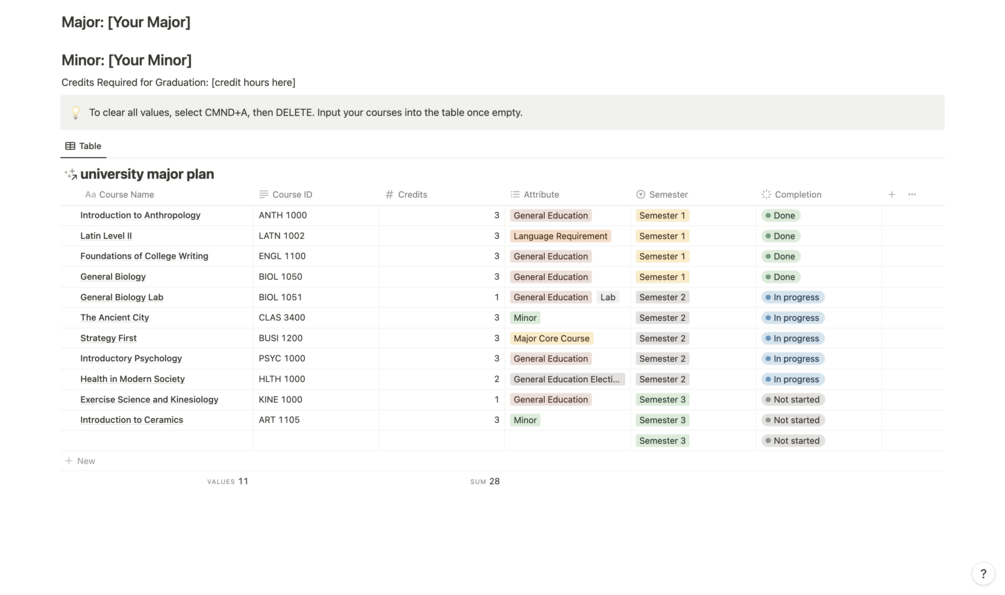
Task: Change Semester 3 in the empty last row
Action: point(662,441)
